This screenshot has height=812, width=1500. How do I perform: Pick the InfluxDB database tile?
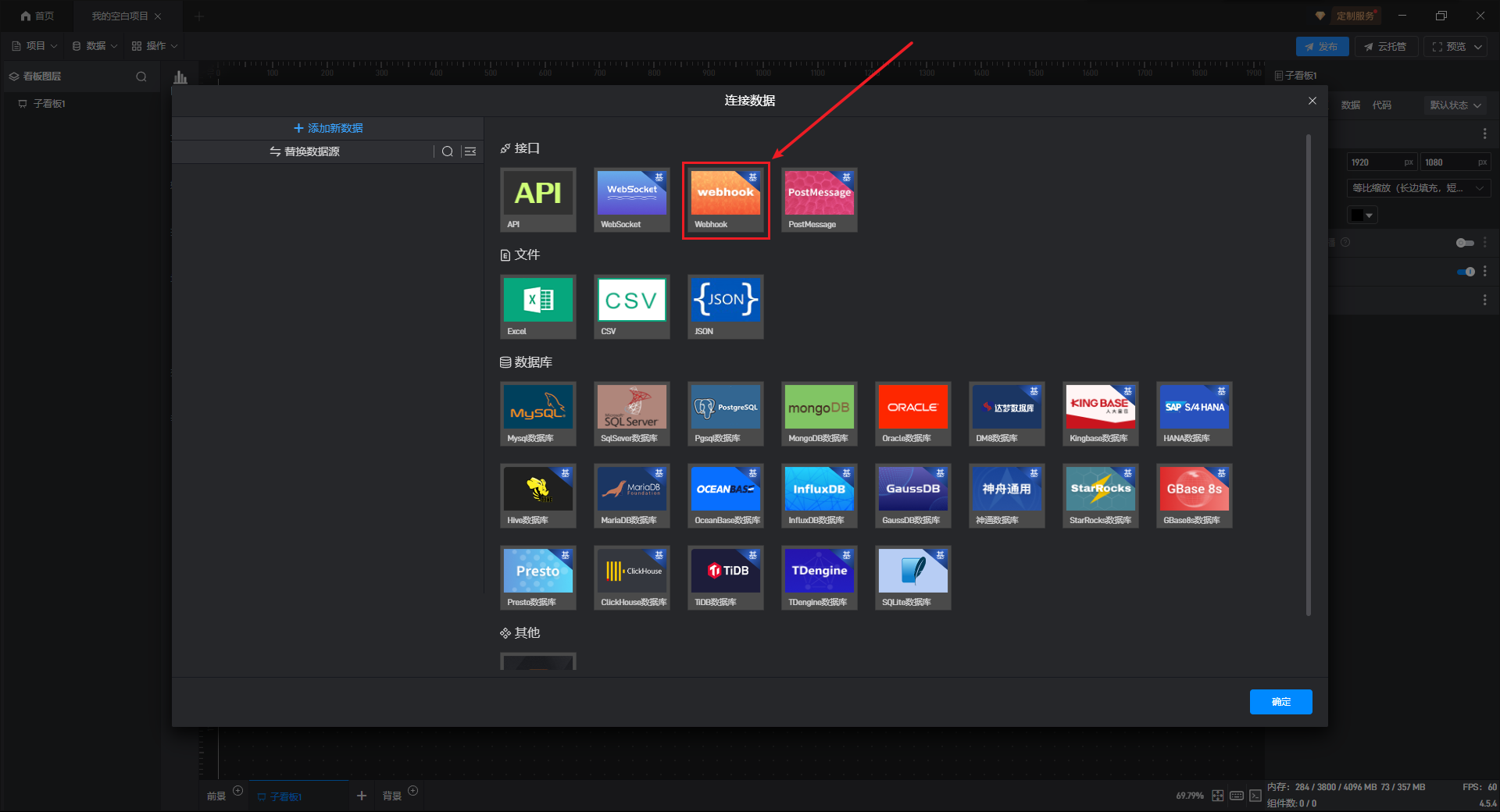[820, 496]
